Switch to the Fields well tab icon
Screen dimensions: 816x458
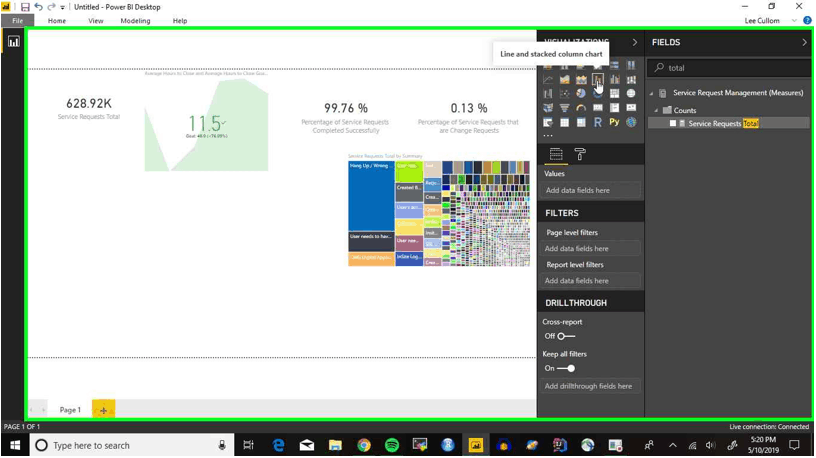(556, 154)
